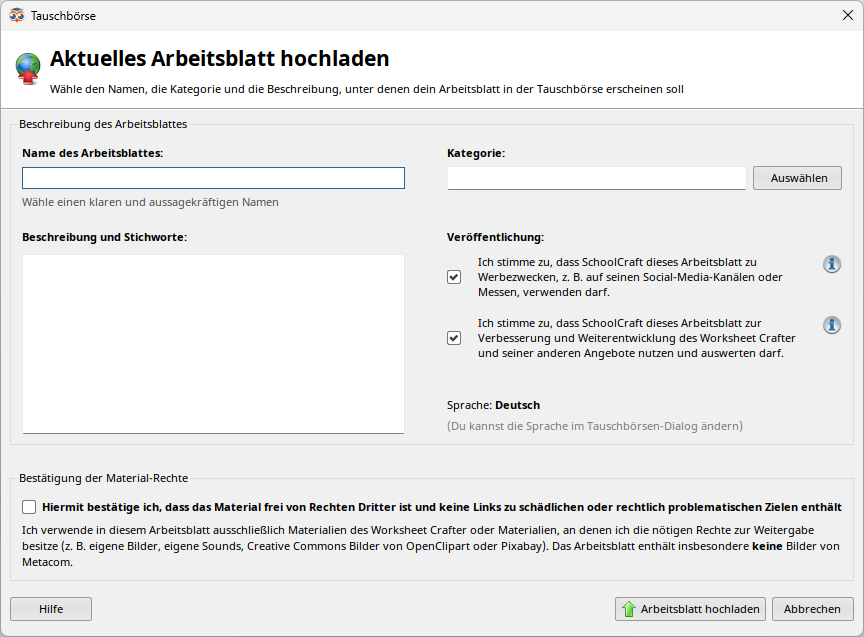
Task: Enable the Material-Rechte confirmation checkbox
Action: (29, 507)
